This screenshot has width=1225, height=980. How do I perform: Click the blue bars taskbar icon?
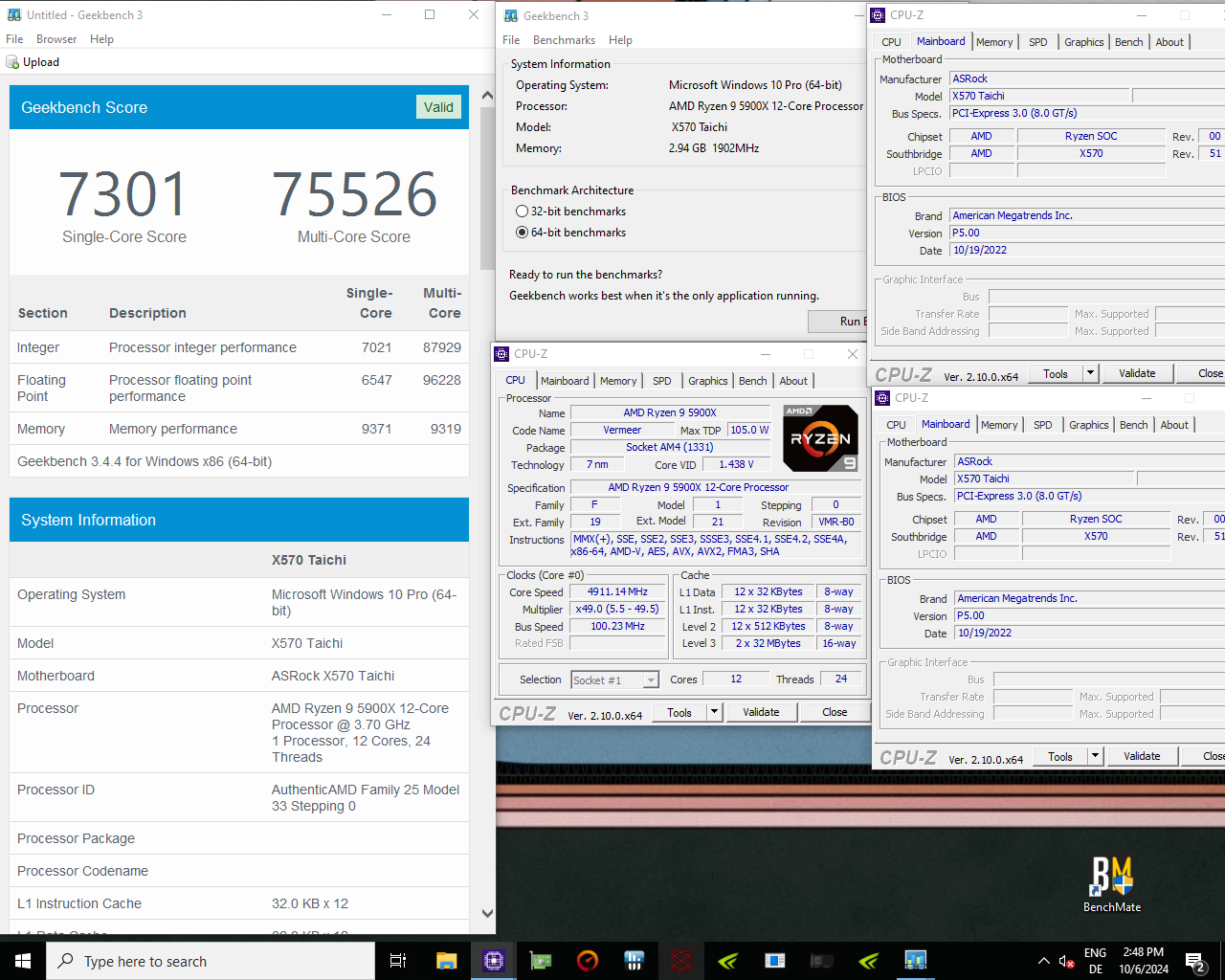[x=634, y=961]
